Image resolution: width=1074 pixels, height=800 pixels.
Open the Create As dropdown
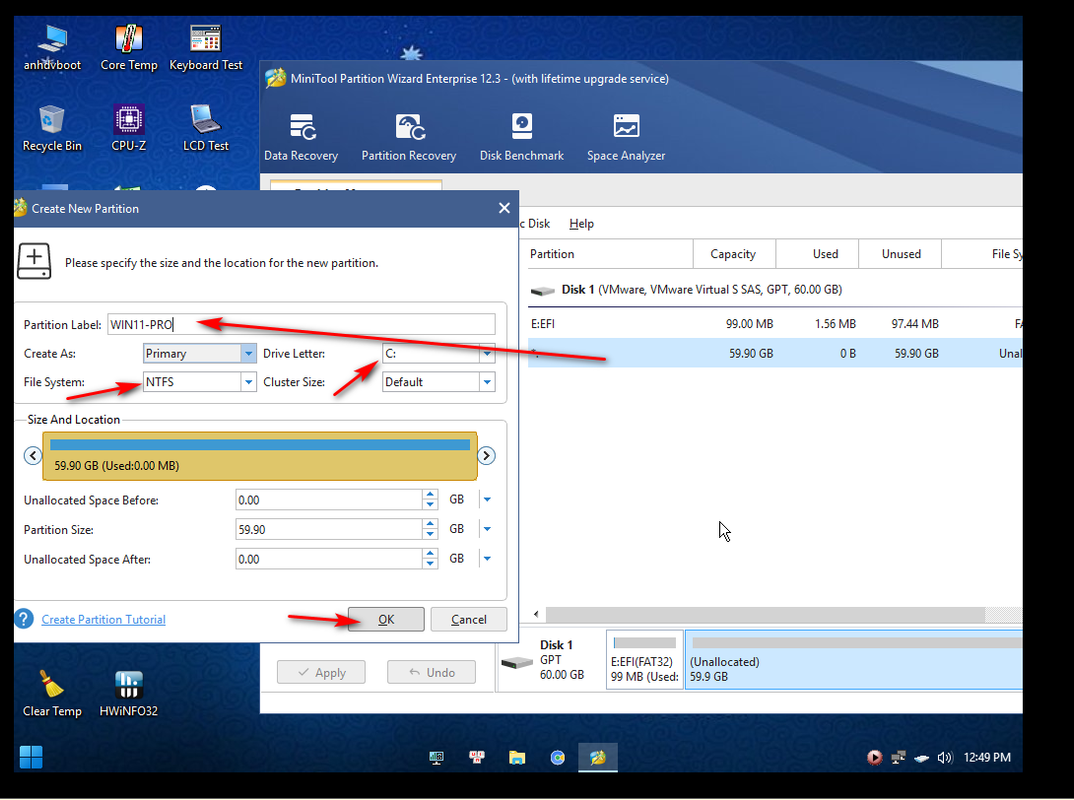pos(249,353)
